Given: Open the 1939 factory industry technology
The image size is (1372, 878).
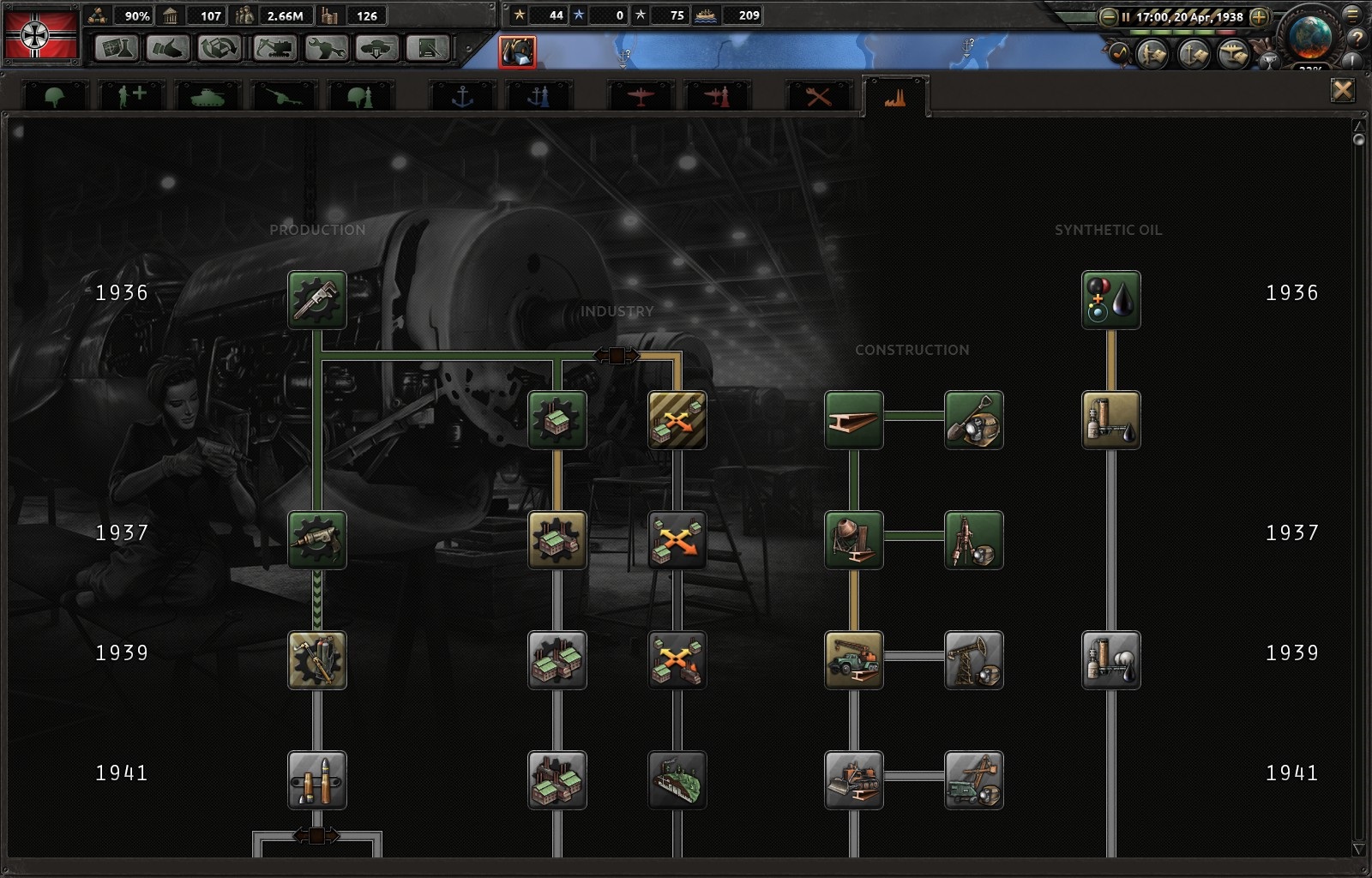Looking at the screenshot, I should point(557,660).
